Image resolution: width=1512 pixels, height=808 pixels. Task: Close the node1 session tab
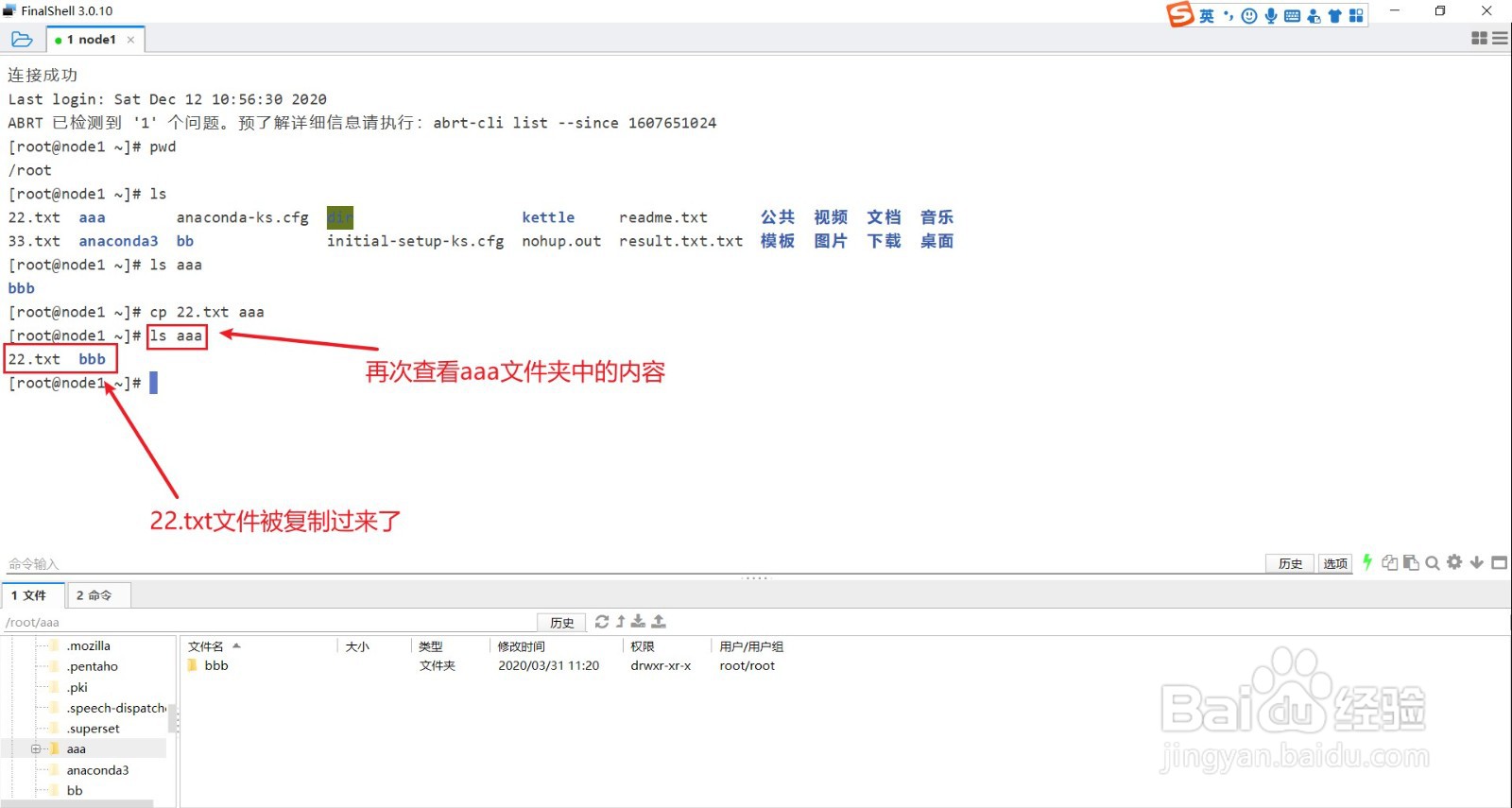coord(130,40)
